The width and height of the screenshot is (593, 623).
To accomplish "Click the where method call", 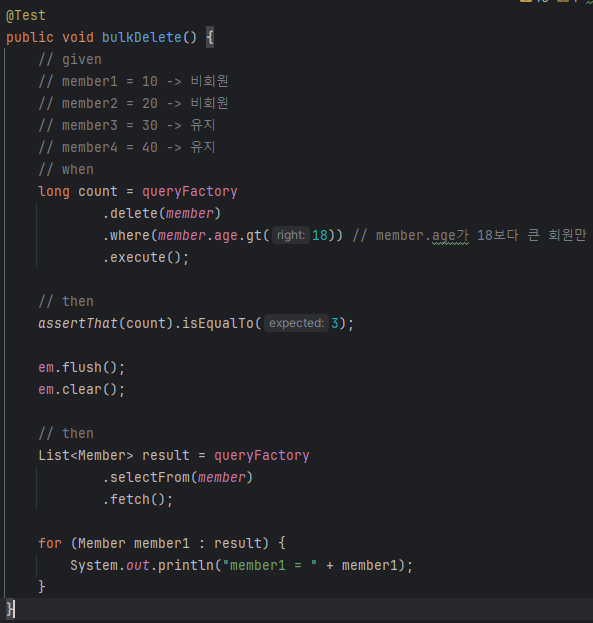I will [x=130, y=236].
